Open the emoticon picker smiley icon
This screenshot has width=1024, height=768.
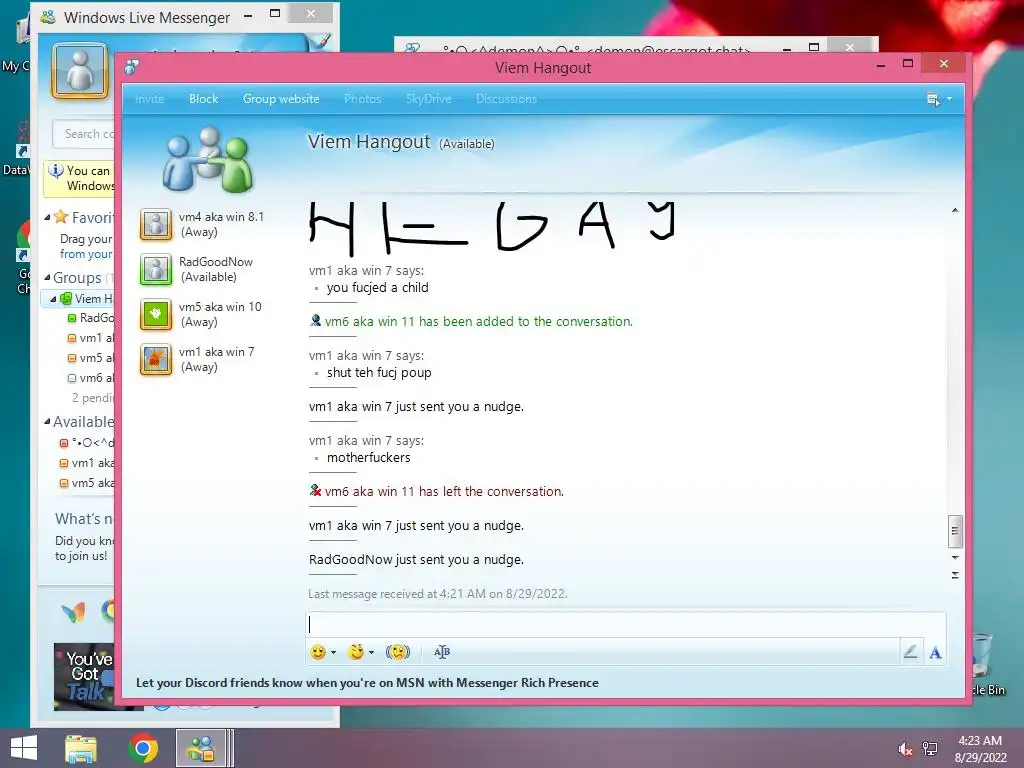317,652
